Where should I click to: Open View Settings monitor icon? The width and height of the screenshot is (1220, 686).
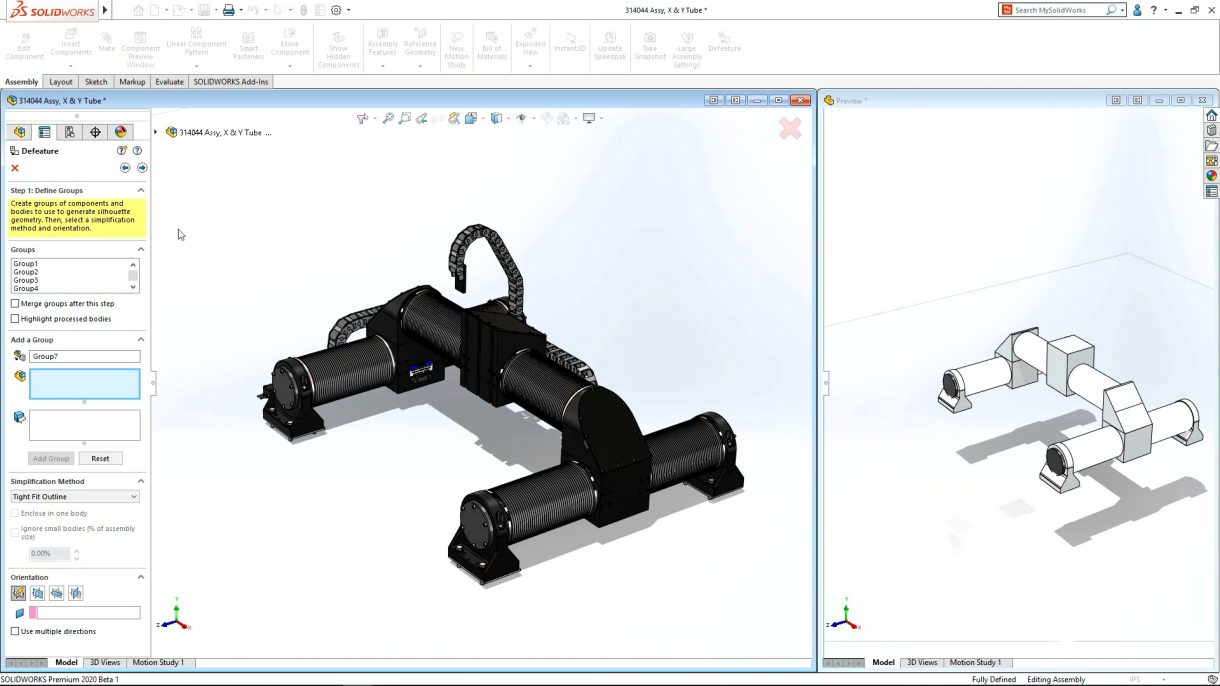tap(589, 118)
